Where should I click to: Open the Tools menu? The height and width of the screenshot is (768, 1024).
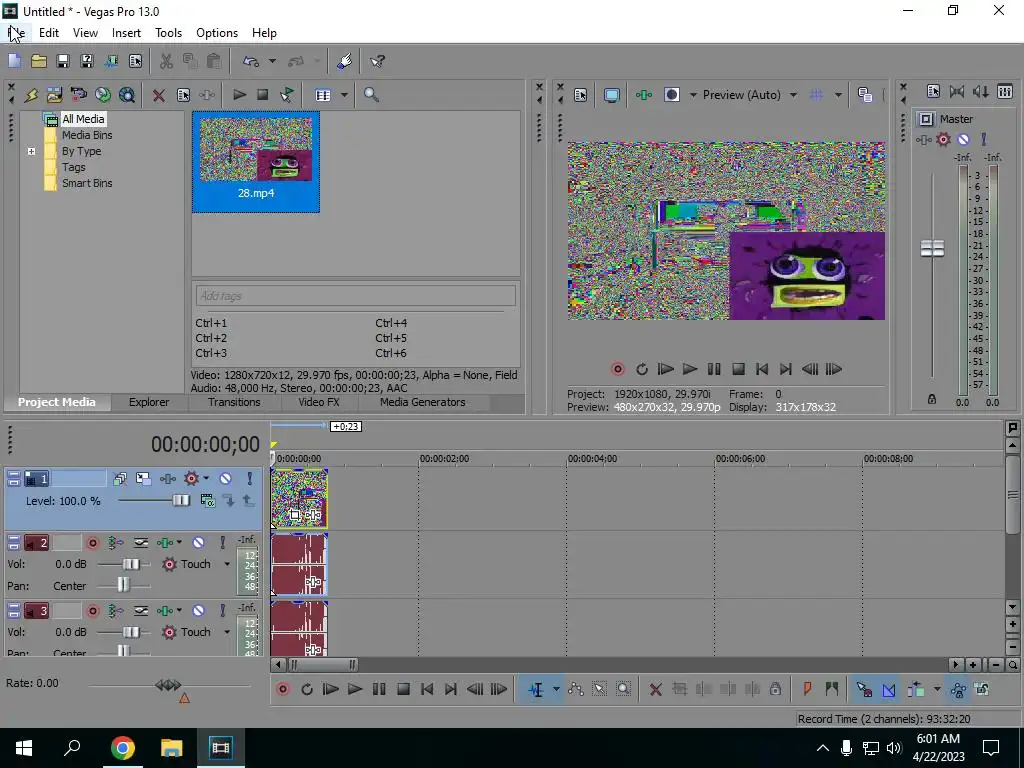(168, 33)
